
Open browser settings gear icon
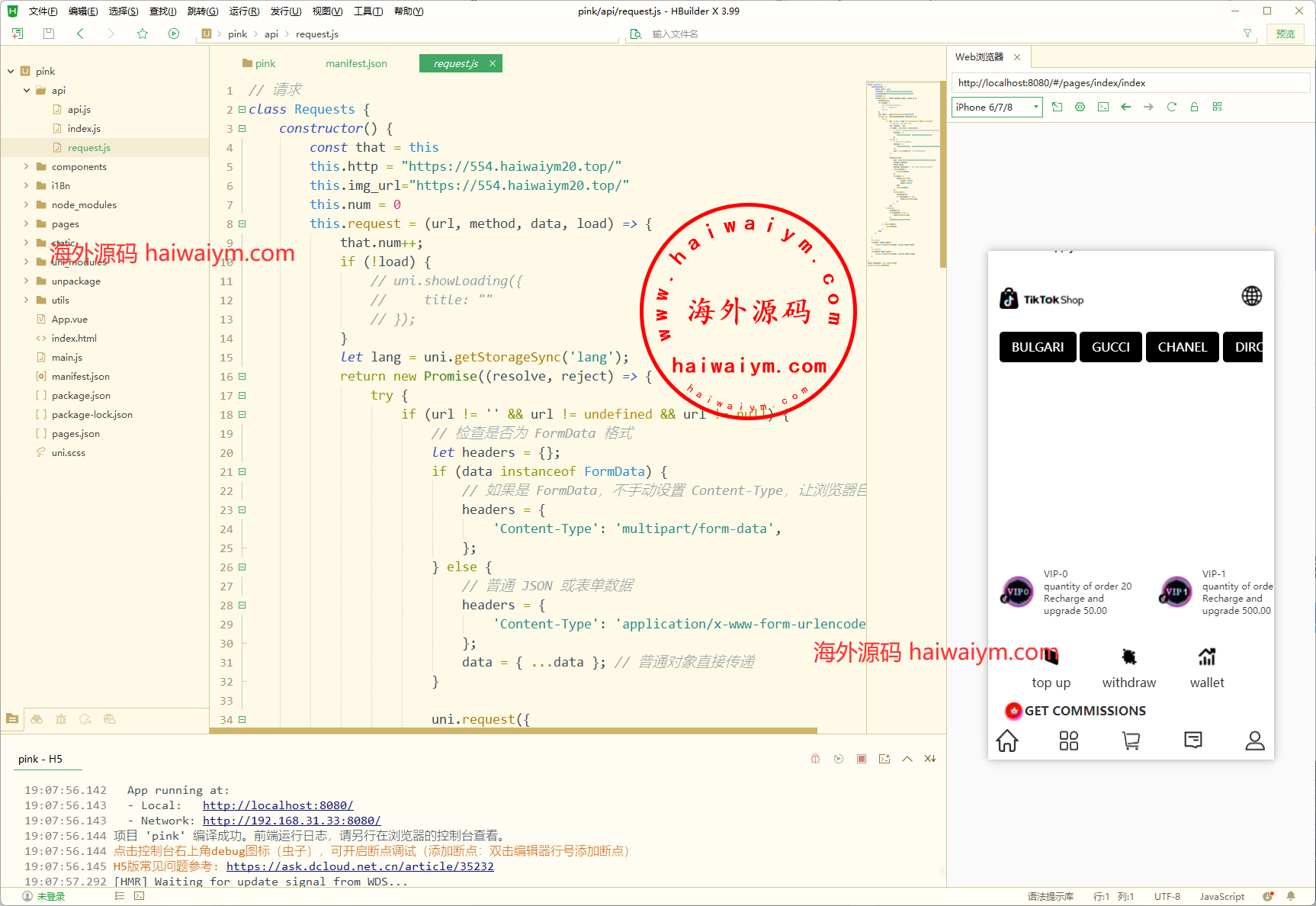[1080, 107]
